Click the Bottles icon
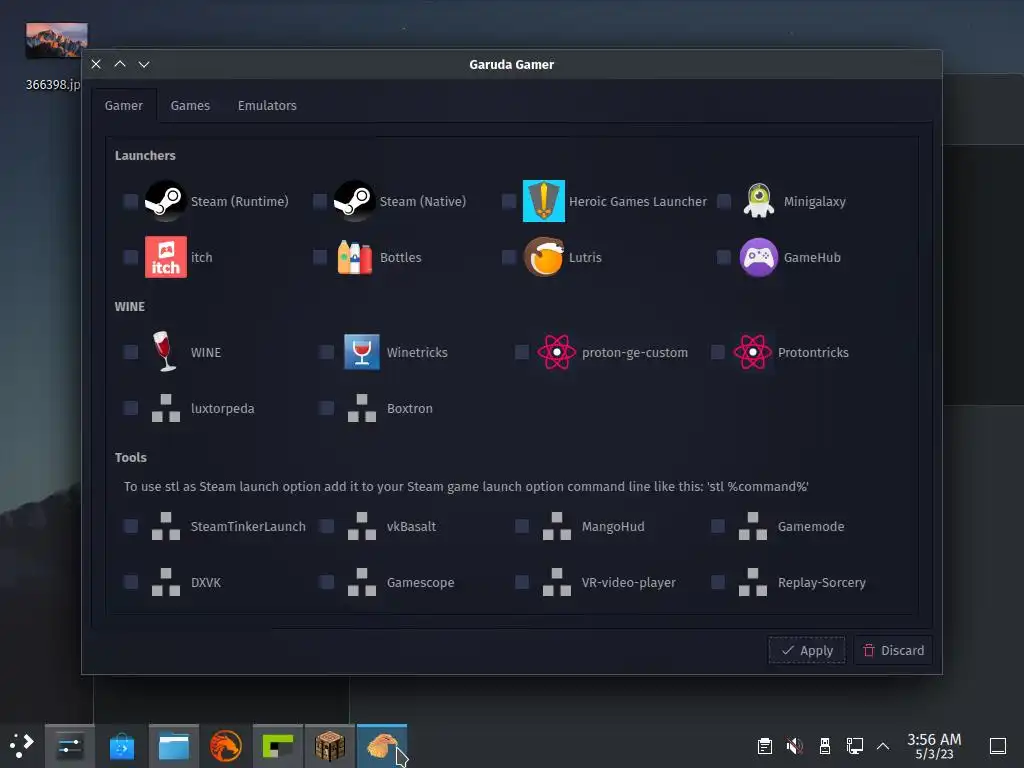This screenshot has height=768, width=1024. click(354, 257)
